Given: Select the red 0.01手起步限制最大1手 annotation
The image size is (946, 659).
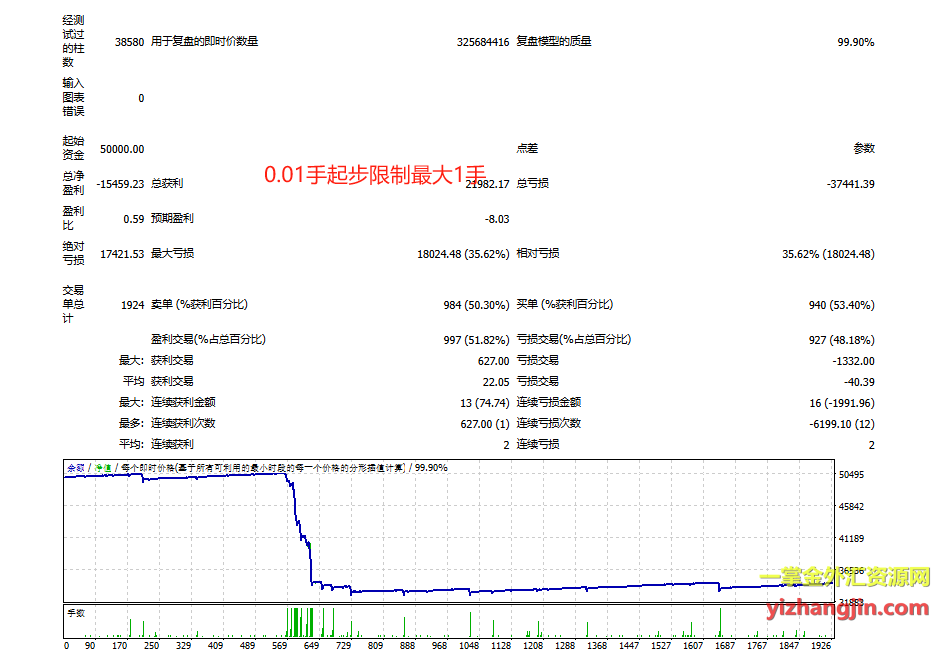Looking at the screenshot, I should coord(374,175).
